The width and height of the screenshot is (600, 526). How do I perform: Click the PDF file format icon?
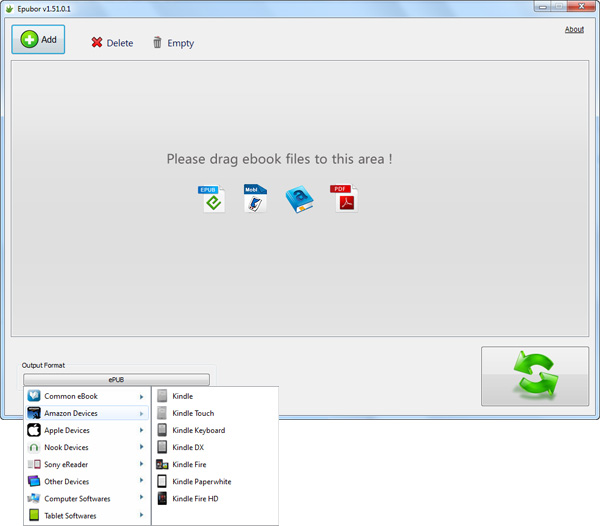344,199
